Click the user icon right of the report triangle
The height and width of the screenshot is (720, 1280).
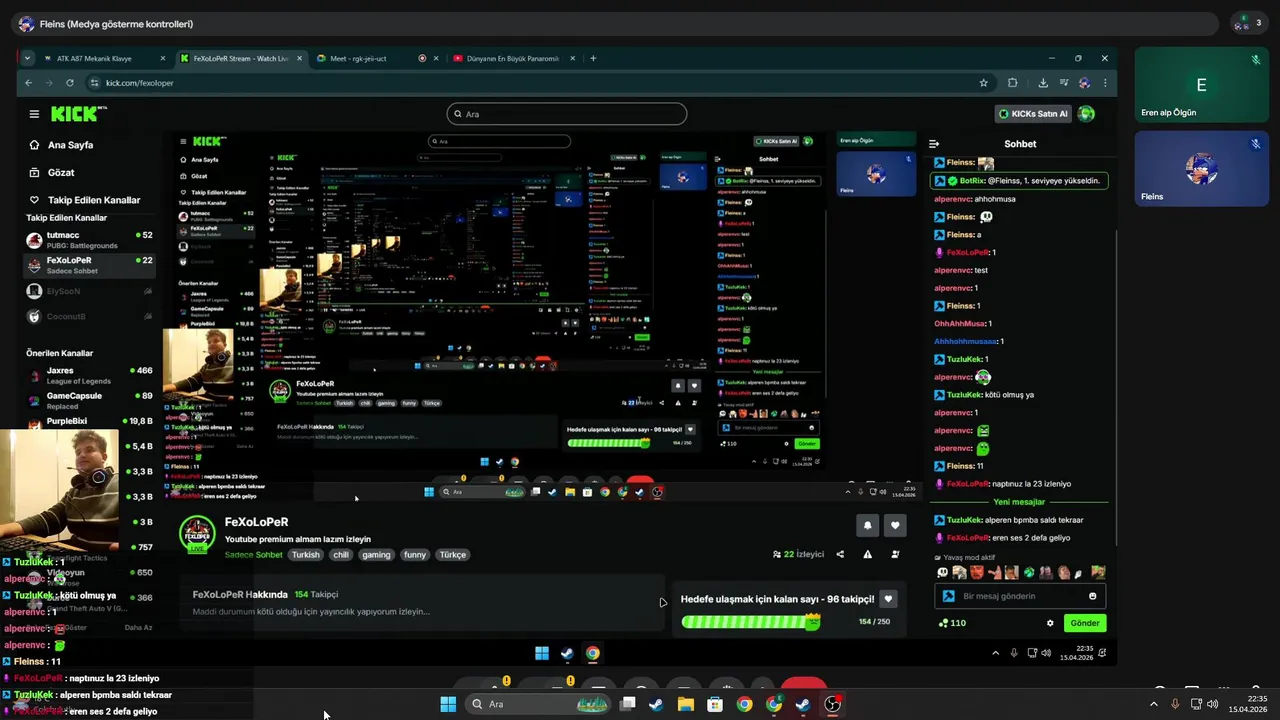[x=895, y=554]
